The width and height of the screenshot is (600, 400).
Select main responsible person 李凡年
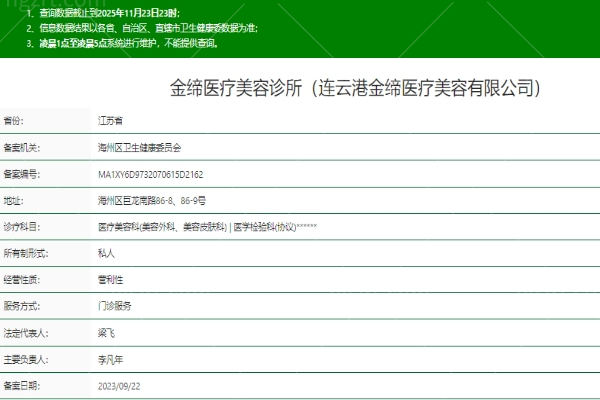point(110,360)
